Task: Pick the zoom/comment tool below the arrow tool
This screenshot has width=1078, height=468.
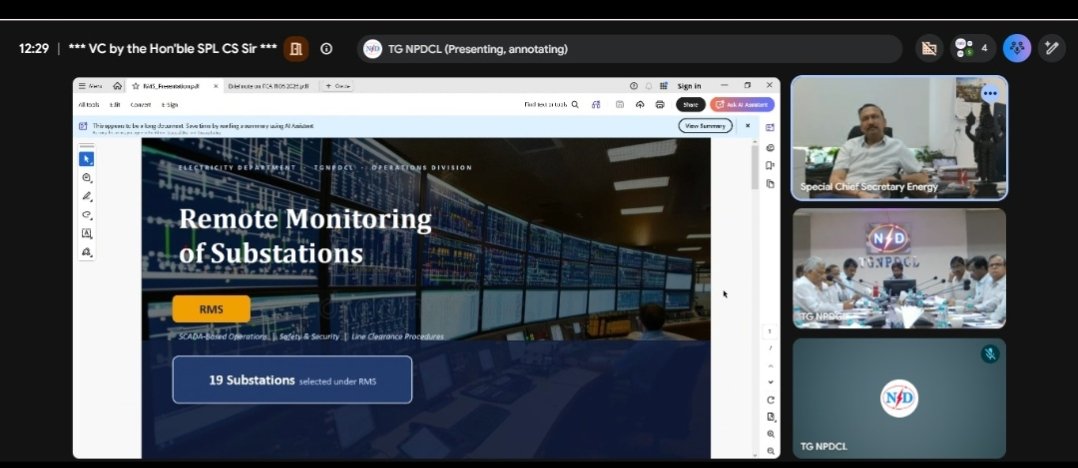Action: [x=87, y=177]
